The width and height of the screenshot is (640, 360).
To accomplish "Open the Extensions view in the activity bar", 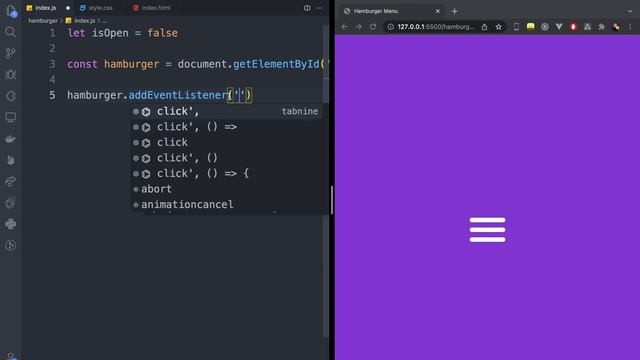I will click(11, 96).
